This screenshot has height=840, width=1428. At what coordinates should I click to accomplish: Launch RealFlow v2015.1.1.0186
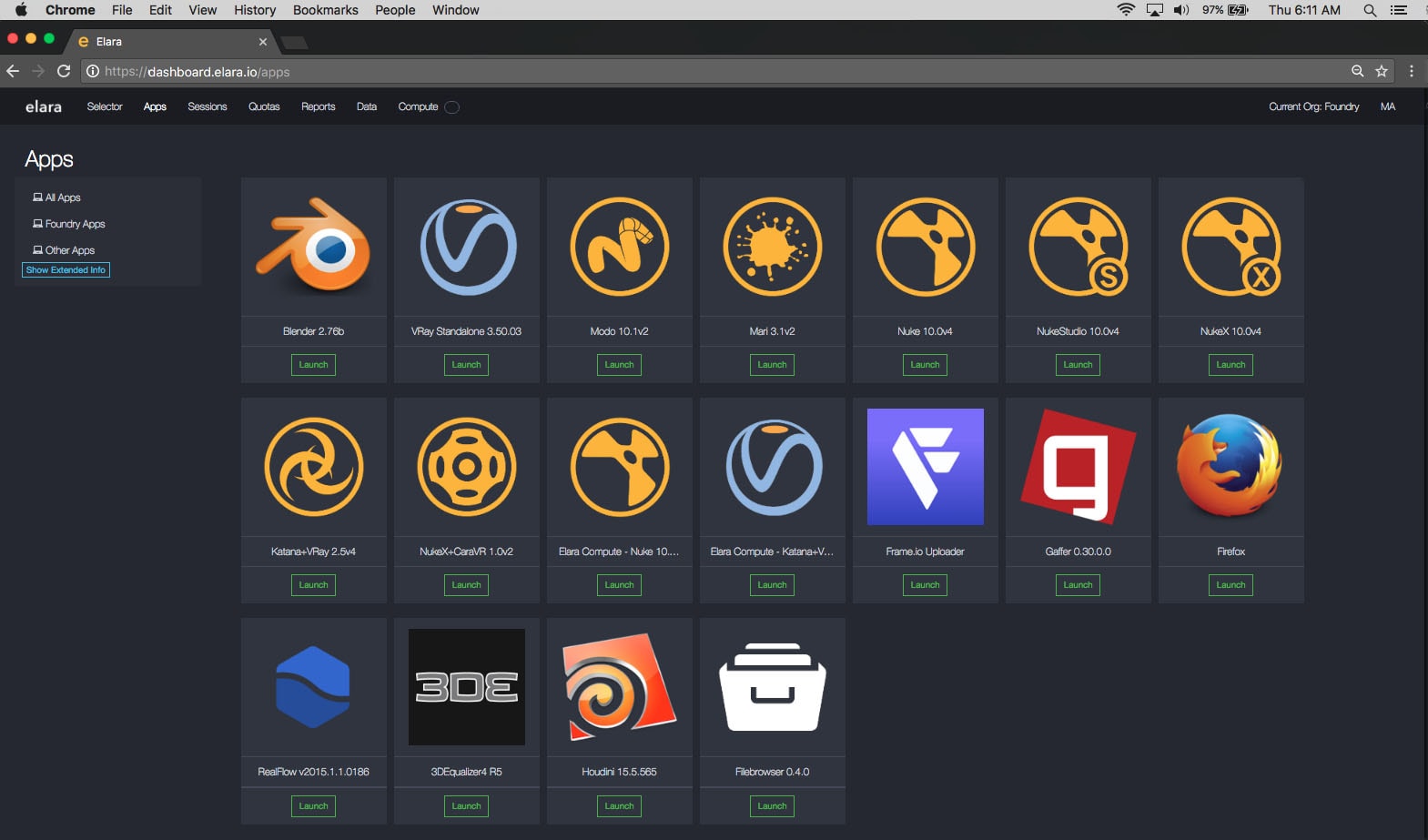[x=314, y=806]
